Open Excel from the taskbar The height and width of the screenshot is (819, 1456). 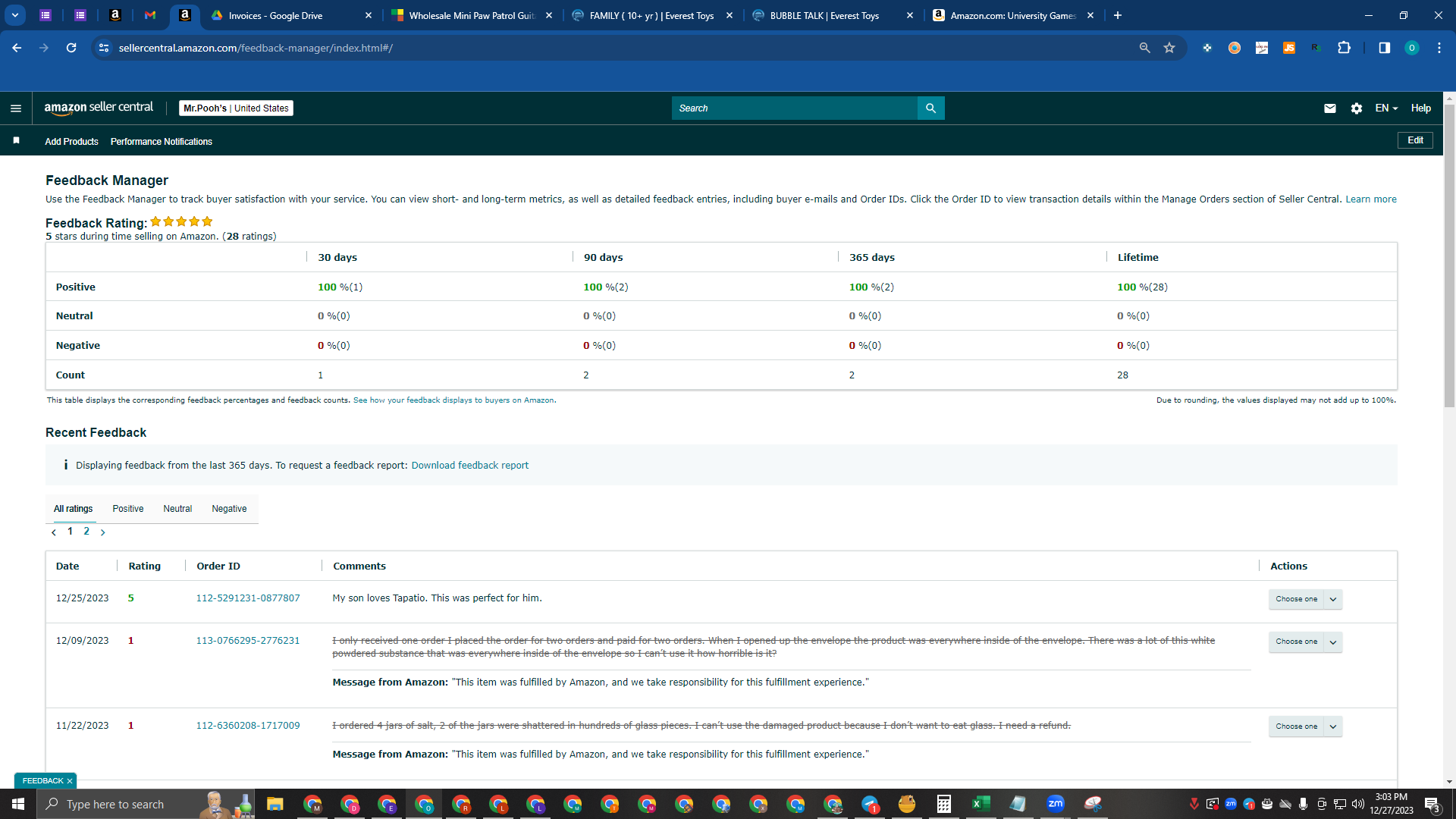pyautogui.click(x=981, y=804)
